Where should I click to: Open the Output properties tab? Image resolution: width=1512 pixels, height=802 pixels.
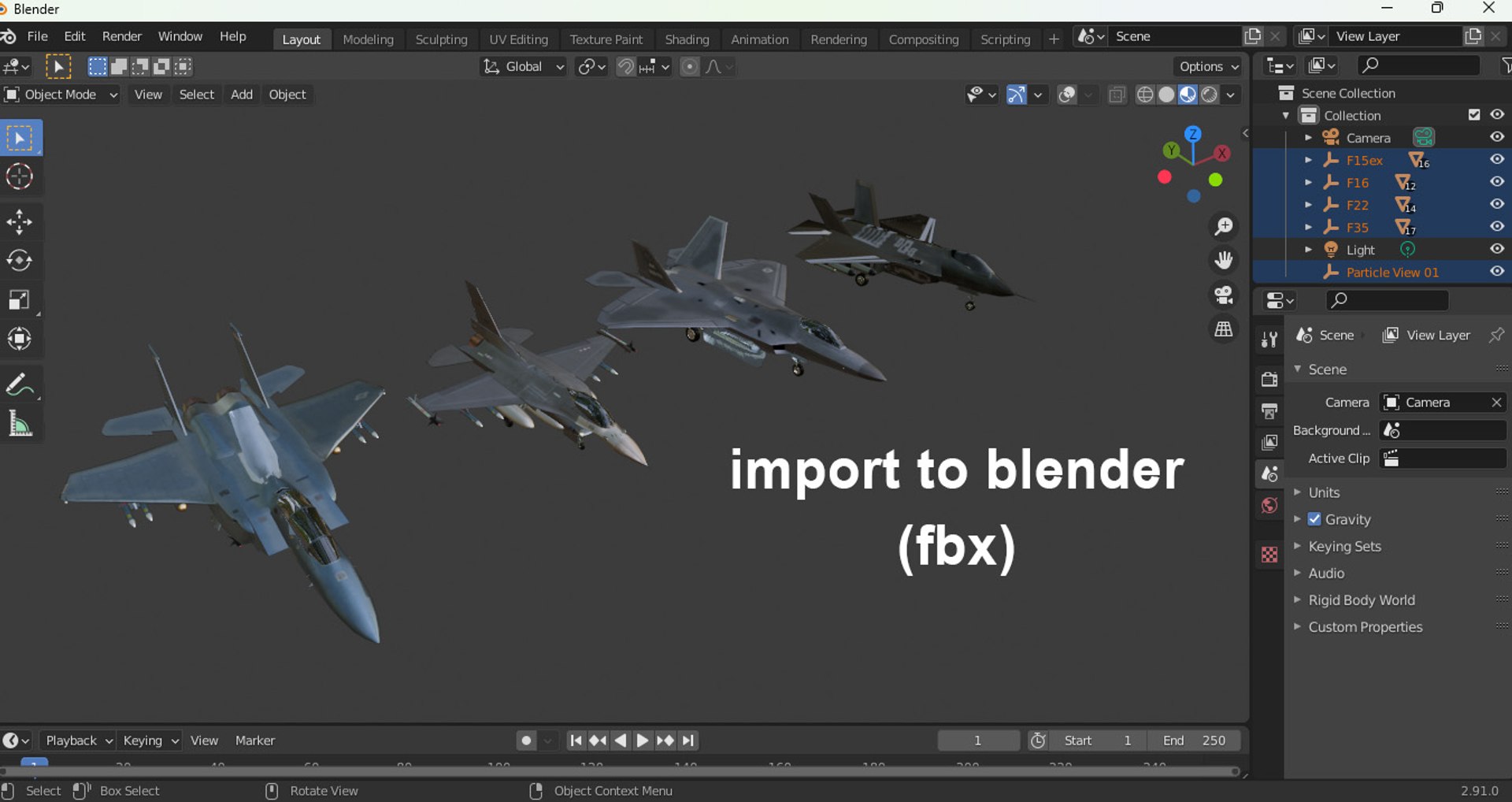click(x=1269, y=411)
